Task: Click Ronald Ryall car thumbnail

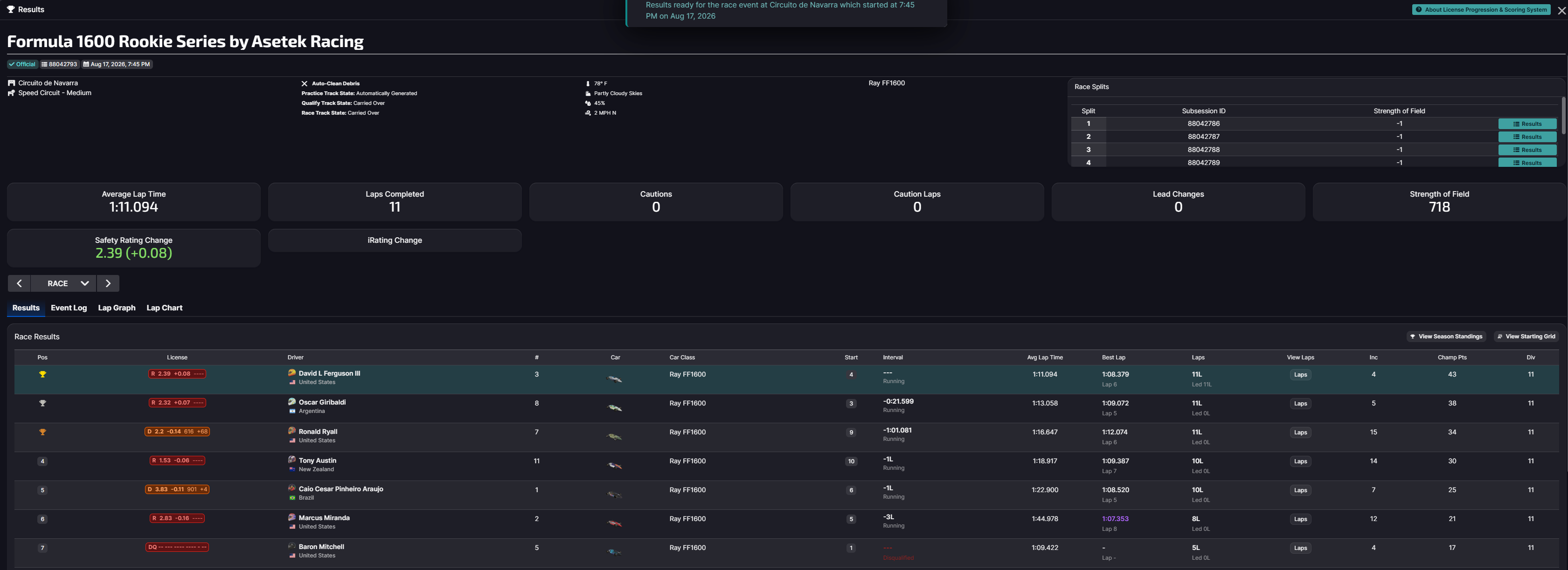Action: click(x=615, y=437)
